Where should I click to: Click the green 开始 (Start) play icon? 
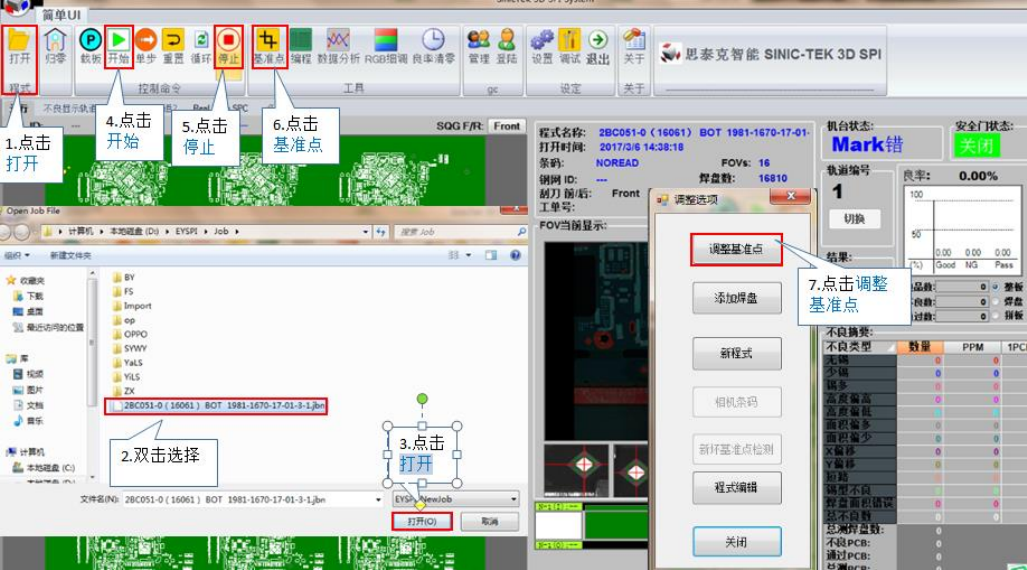(x=119, y=47)
